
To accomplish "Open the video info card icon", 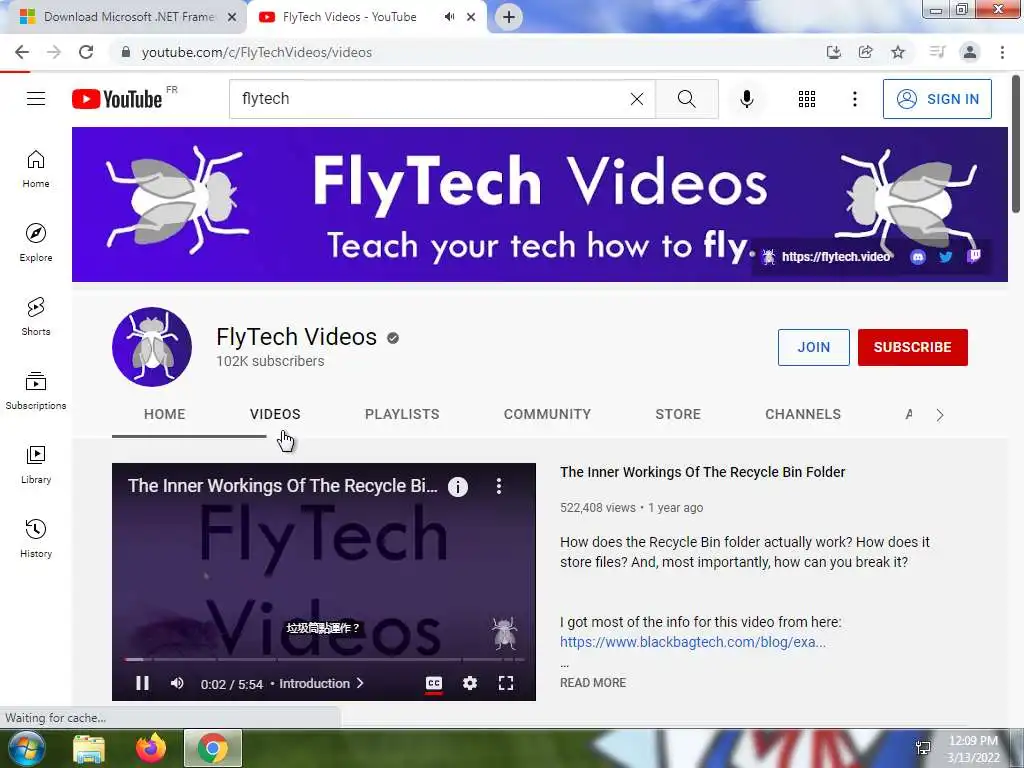I will [x=458, y=487].
